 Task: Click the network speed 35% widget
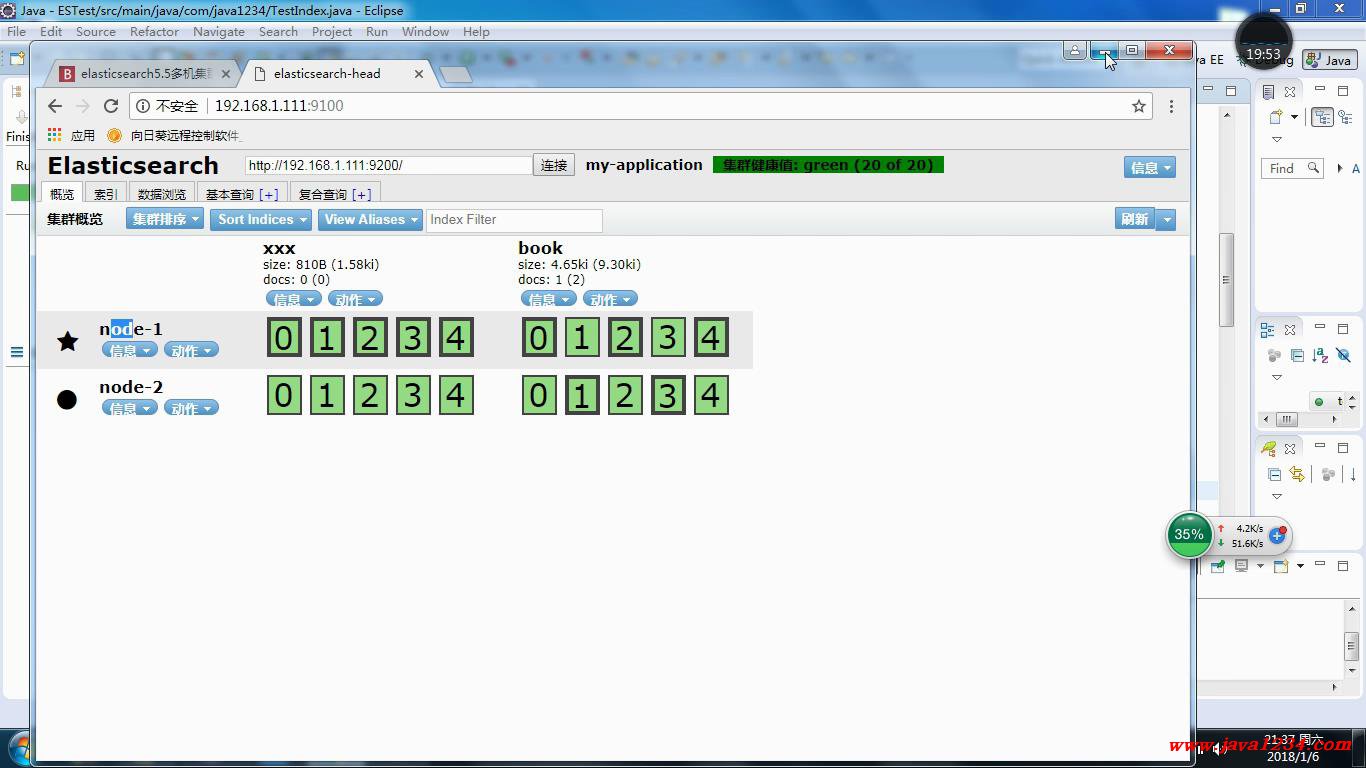tap(1189, 535)
